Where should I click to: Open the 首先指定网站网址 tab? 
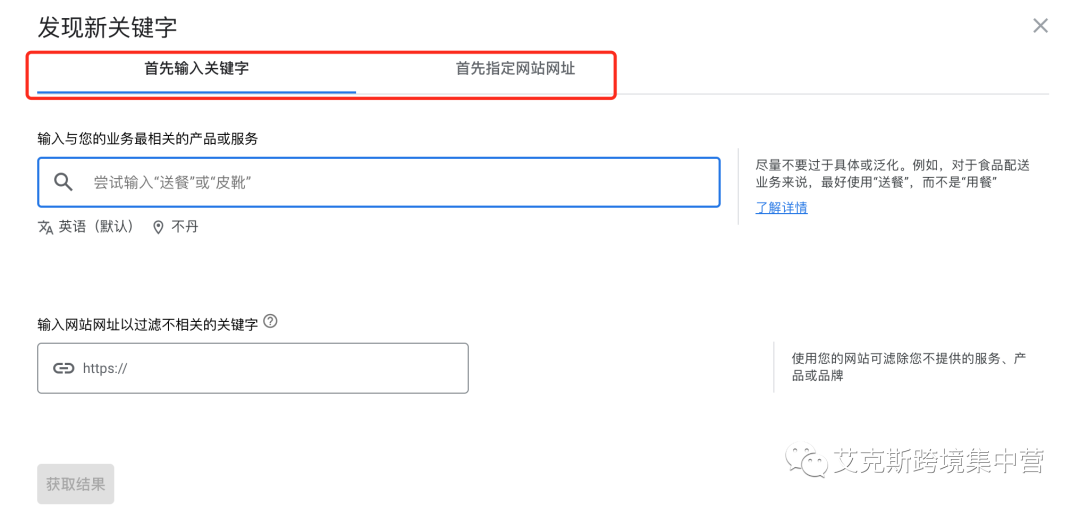515,69
